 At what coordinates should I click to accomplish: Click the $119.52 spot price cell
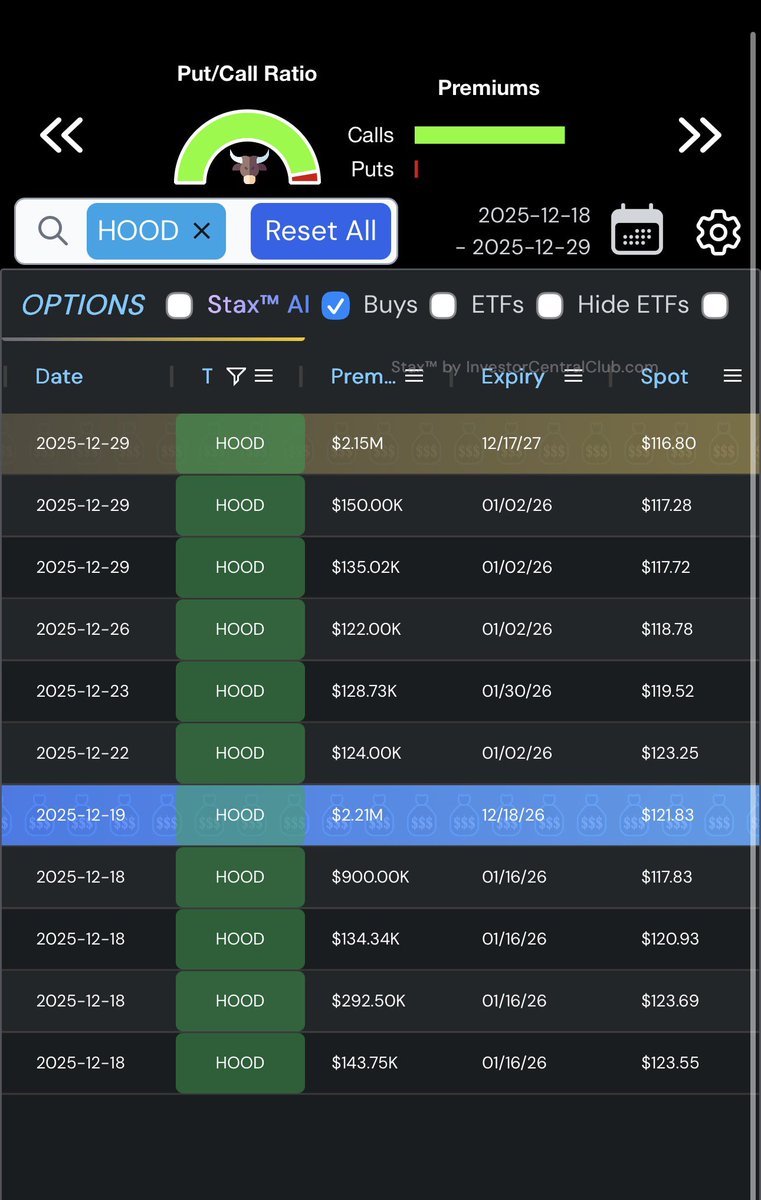click(x=667, y=691)
